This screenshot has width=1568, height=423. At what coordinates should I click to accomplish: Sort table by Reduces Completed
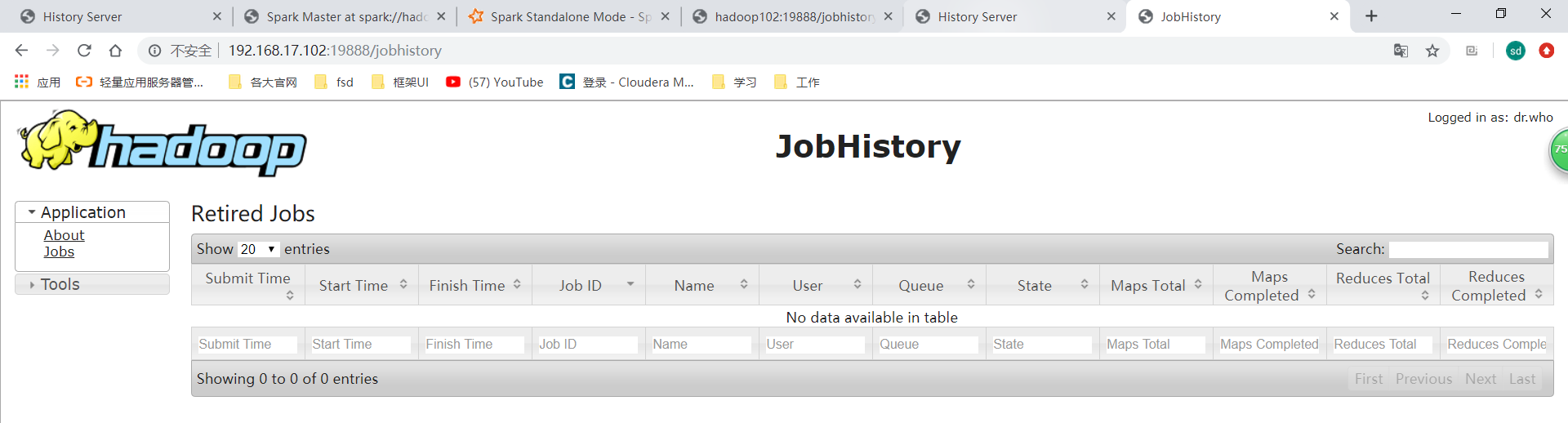coord(1497,285)
